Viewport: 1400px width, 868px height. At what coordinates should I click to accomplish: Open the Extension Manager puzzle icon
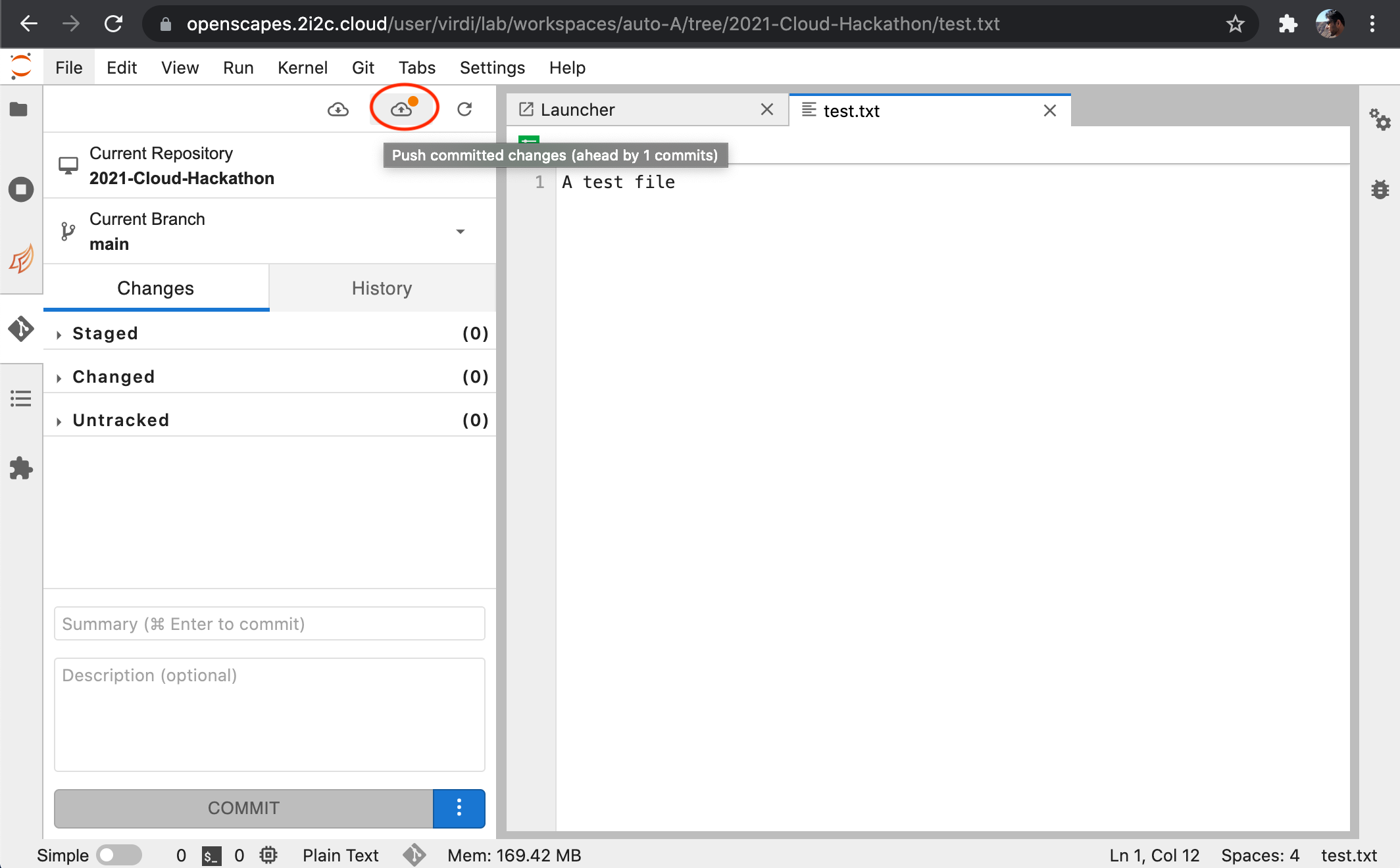point(21,468)
